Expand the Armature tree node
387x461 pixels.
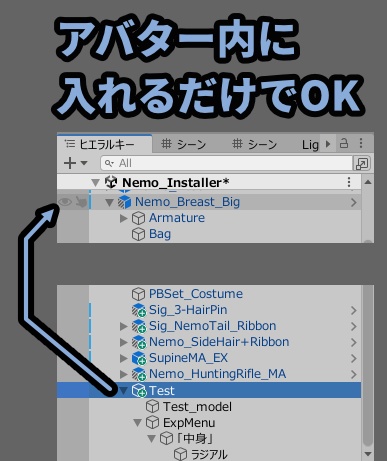point(124,218)
